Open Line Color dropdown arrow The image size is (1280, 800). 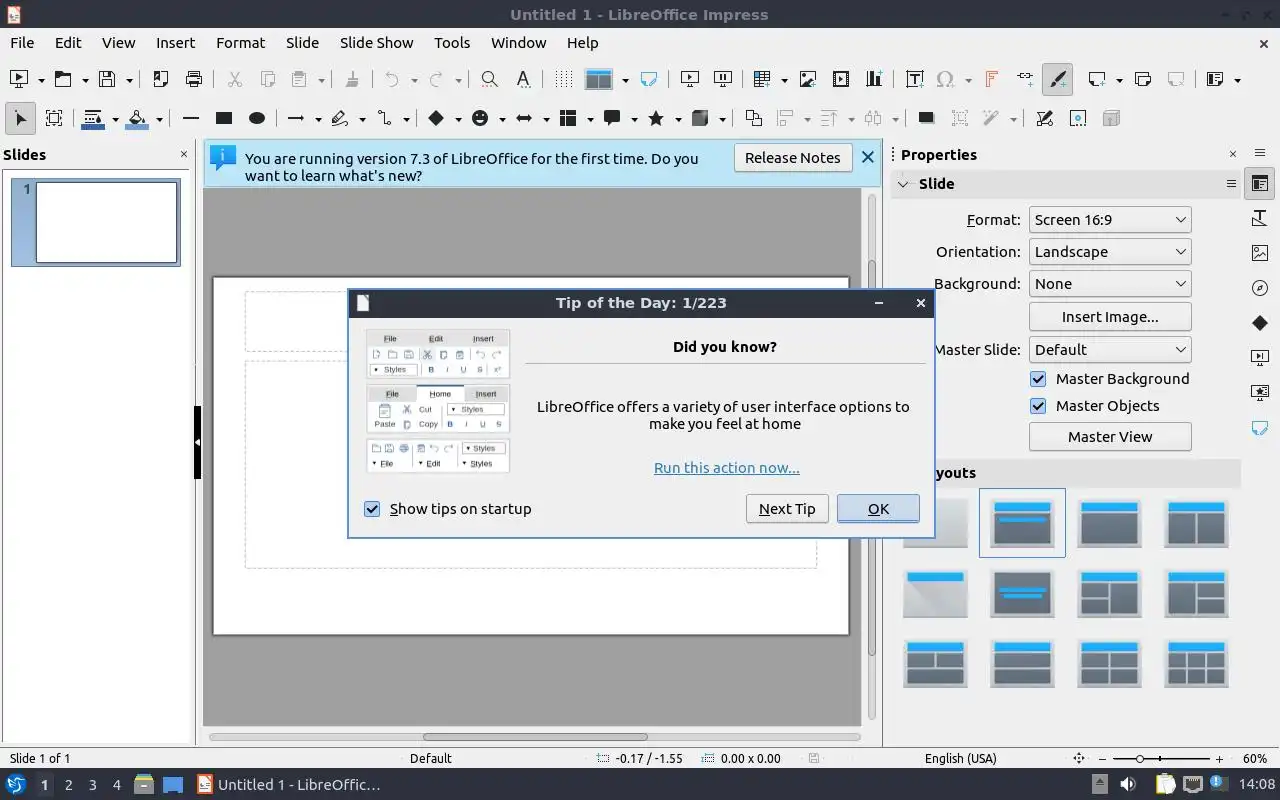115,119
